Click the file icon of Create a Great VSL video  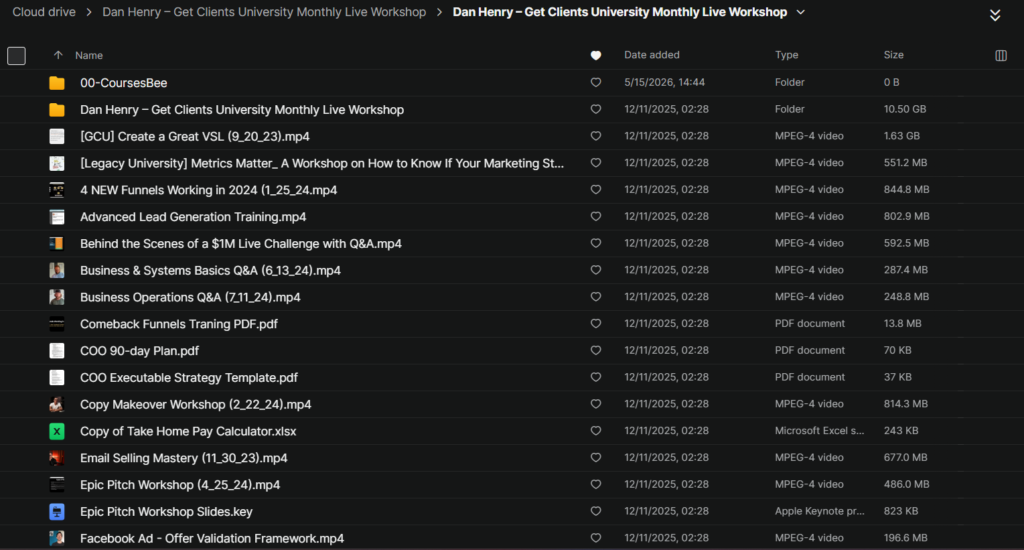pyautogui.click(x=57, y=137)
